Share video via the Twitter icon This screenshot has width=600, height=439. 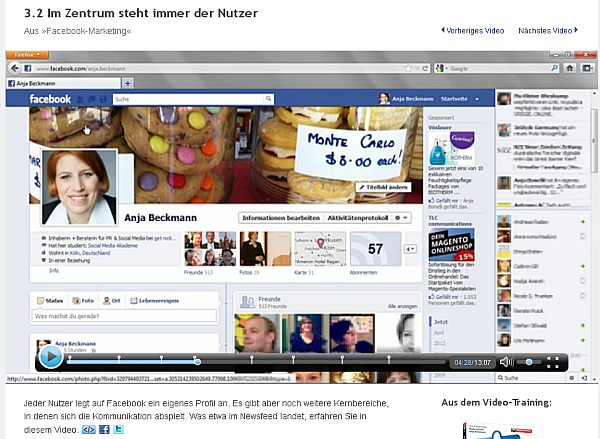[119, 430]
